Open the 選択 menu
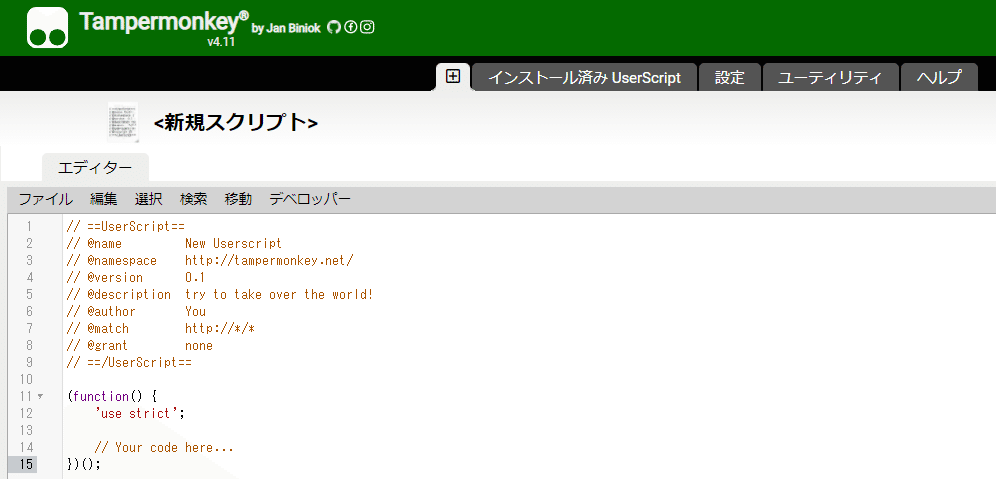This screenshot has width=996, height=479. (x=149, y=199)
